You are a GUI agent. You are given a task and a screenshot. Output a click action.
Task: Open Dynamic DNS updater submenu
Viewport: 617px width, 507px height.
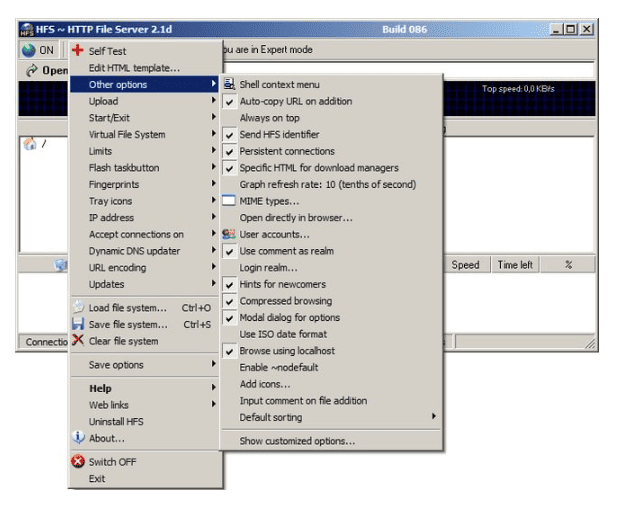[144, 251]
